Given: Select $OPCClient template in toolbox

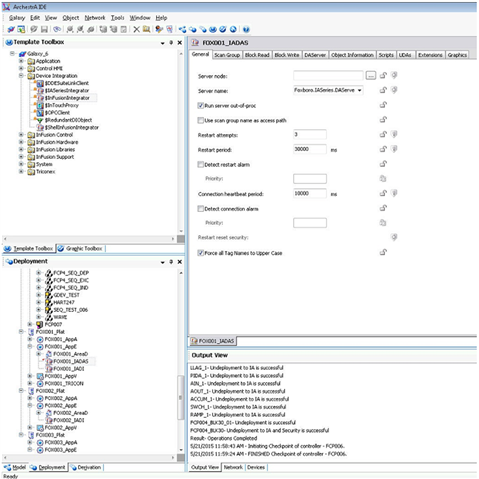Looking at the screenshot, I should (57, 113).
